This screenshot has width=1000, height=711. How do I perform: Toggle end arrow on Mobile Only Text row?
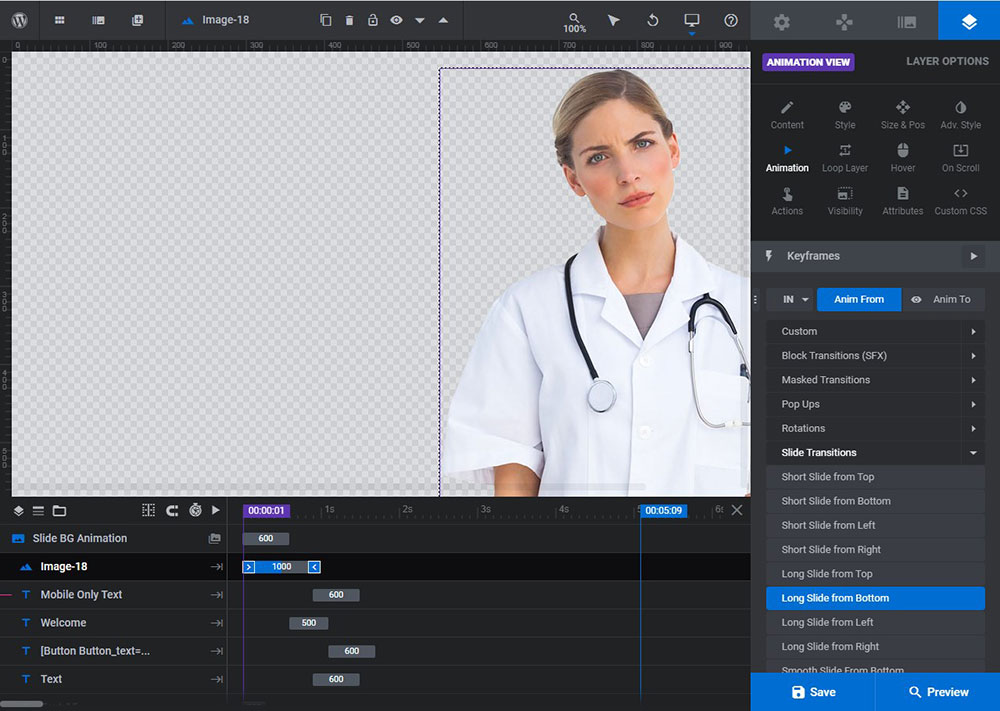(217, 595)
